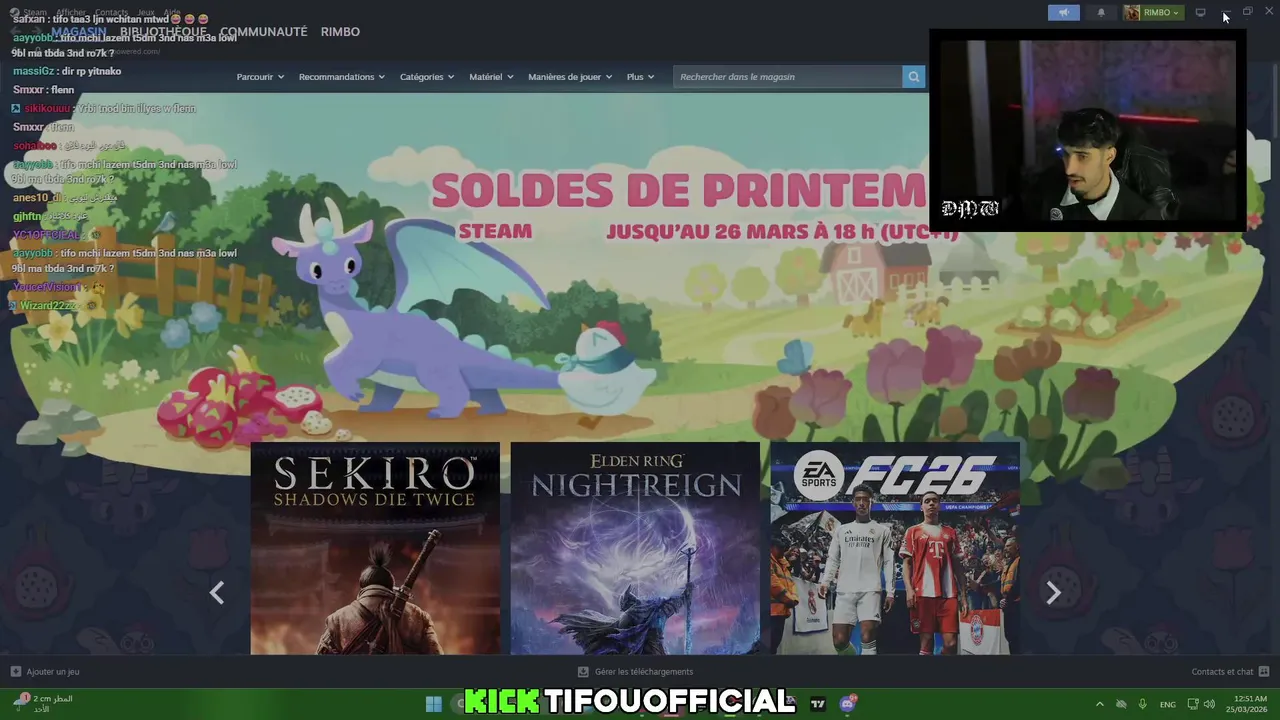Focus the Rechercher dans le magasin field

pyautogui.click(x=788, y=77)
